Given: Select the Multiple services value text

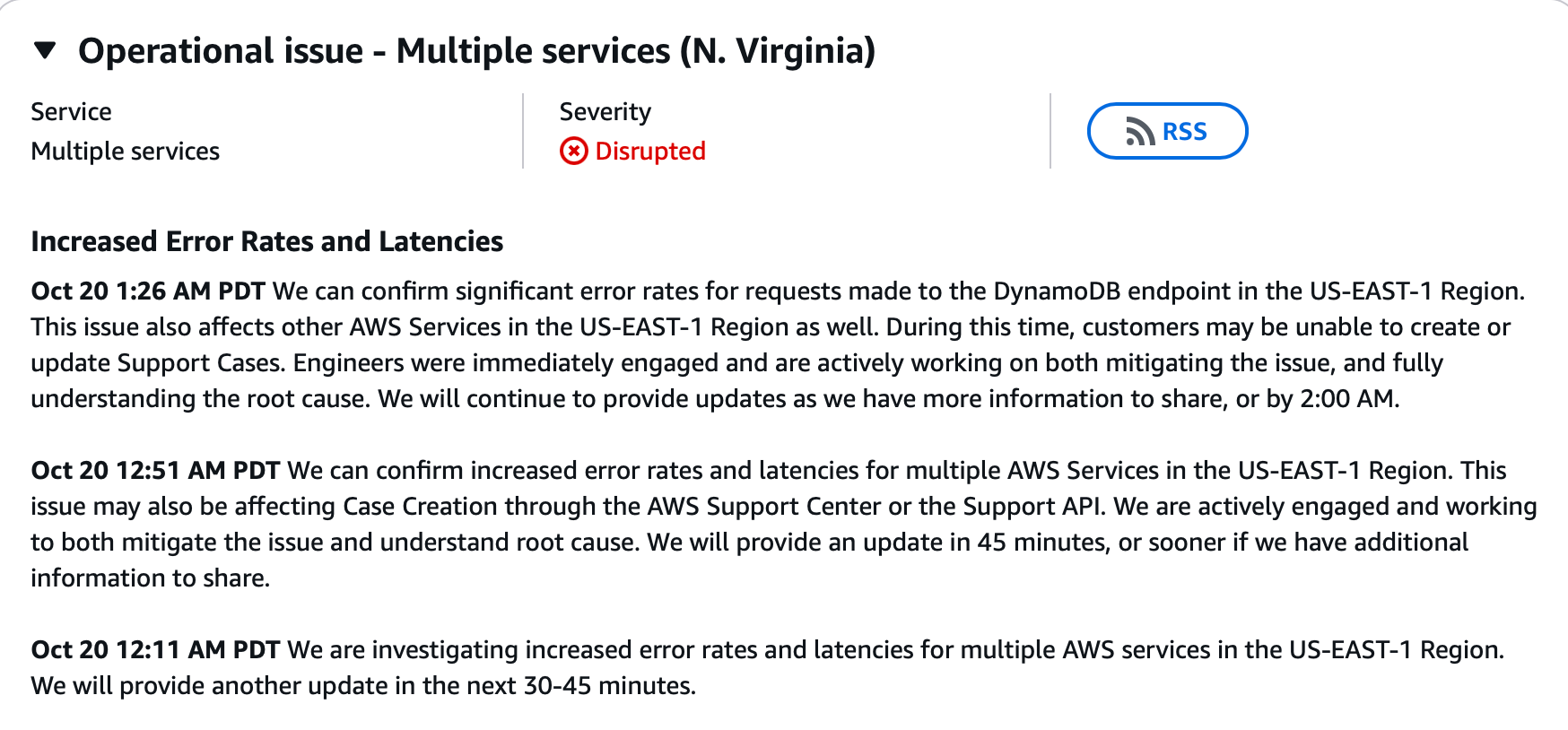Looking at the screenshot, I should click(125, 151).
